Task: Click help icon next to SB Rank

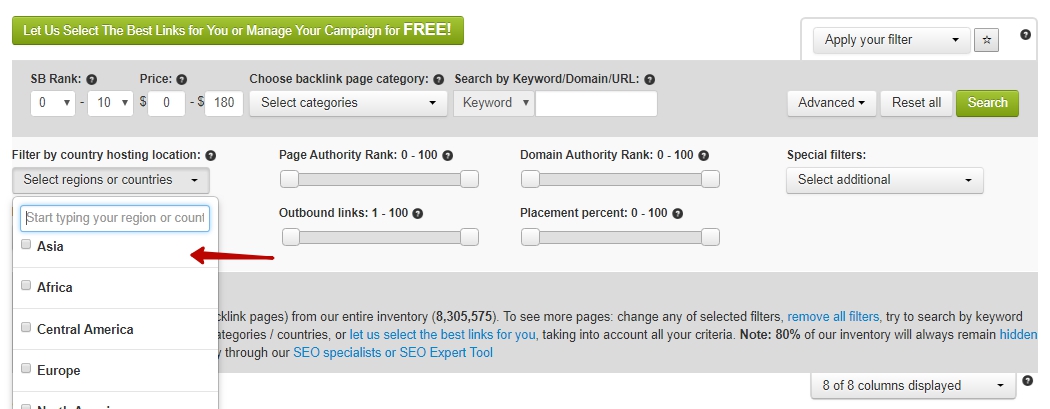Action: click(x=92, y=79)
